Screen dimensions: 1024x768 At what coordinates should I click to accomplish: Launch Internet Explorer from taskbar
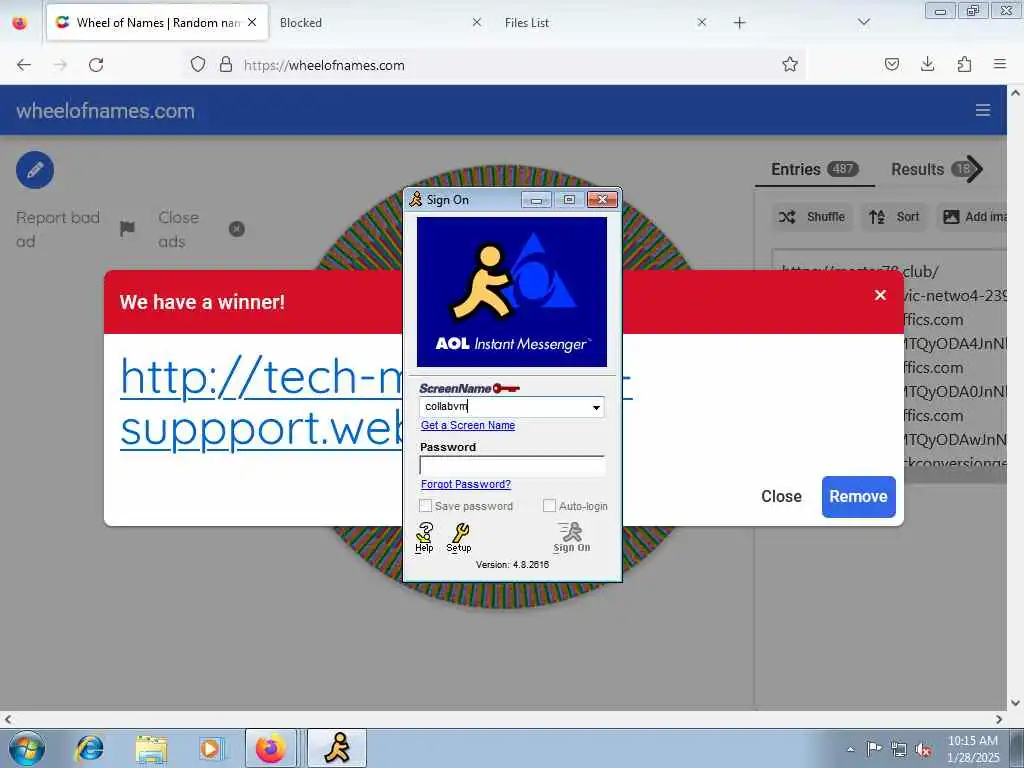click(x=89, y=748)
